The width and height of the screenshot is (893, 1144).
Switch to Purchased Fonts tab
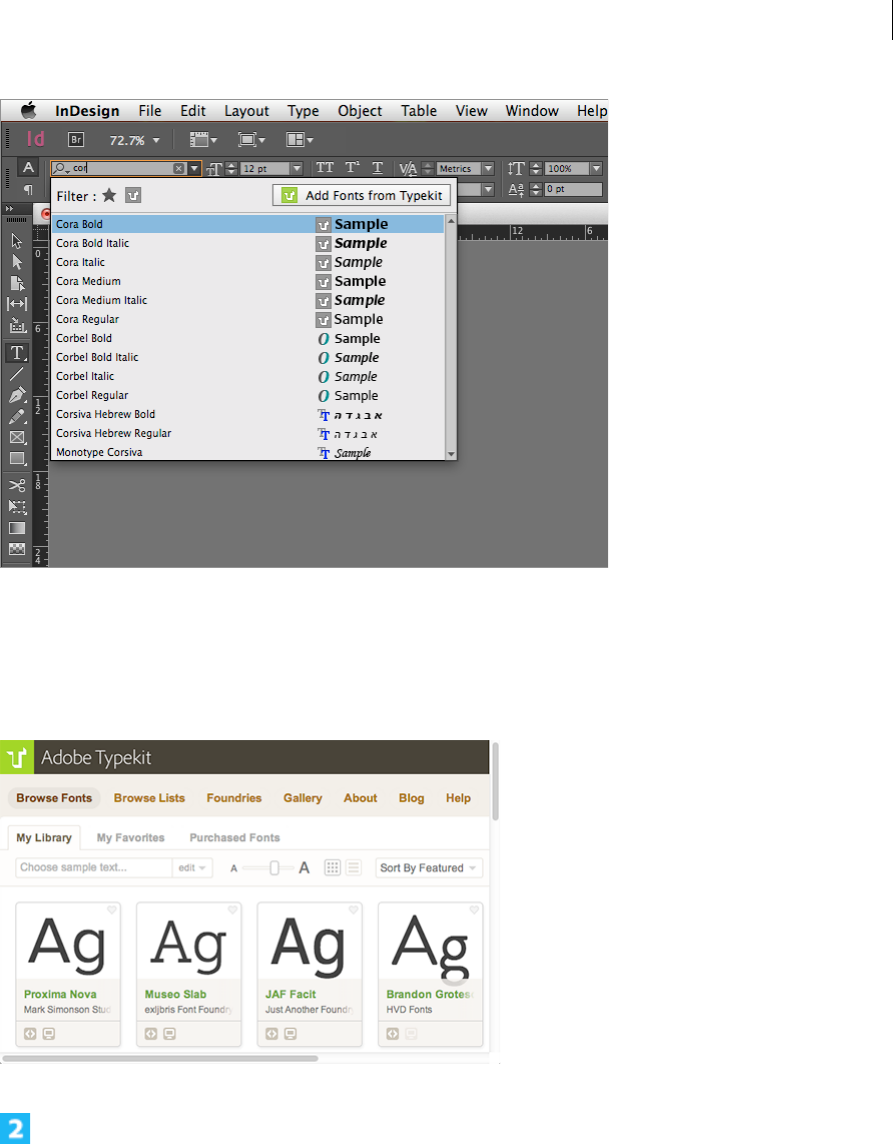[x=235, y=838]
